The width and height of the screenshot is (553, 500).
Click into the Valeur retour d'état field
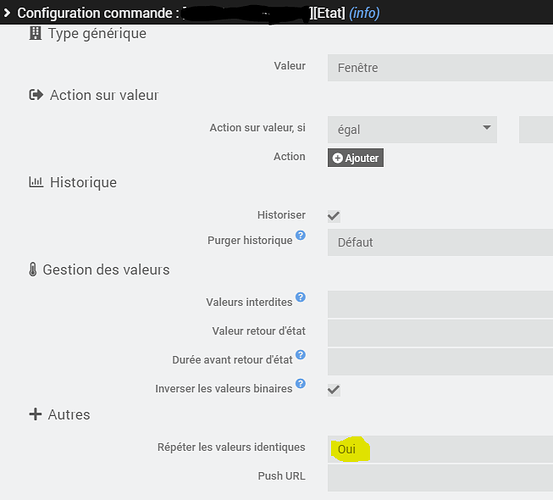pyautogui.click(x=440, y=333)
